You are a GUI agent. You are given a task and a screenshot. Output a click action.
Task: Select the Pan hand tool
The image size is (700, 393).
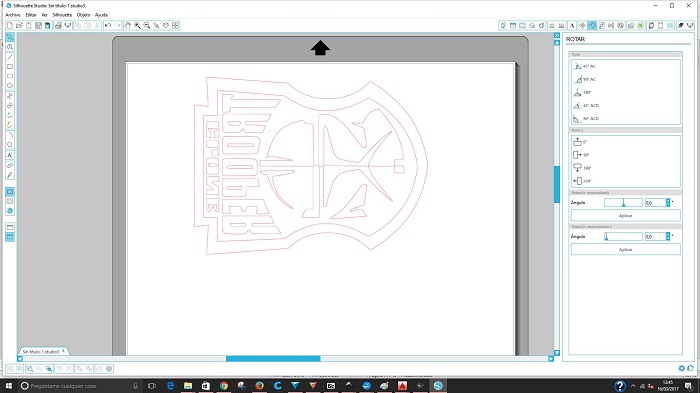(x=128, y=25)
